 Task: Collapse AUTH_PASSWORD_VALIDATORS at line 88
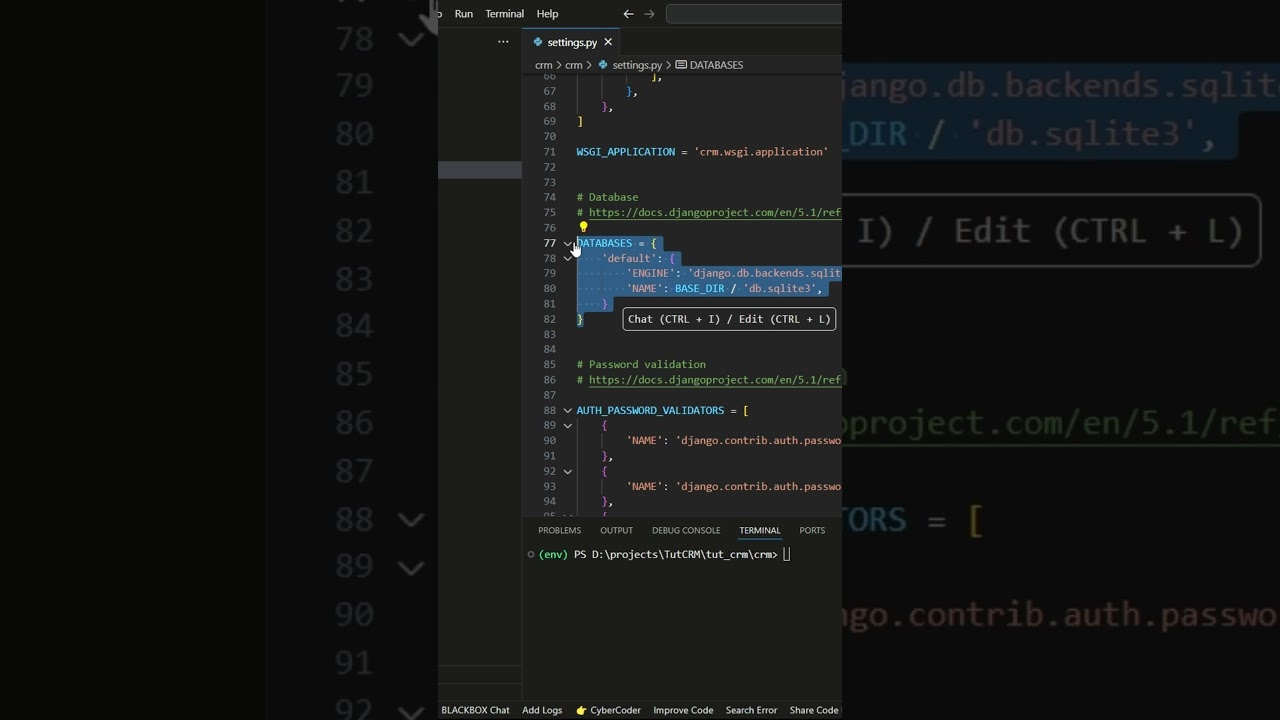(x=567, y=410)
